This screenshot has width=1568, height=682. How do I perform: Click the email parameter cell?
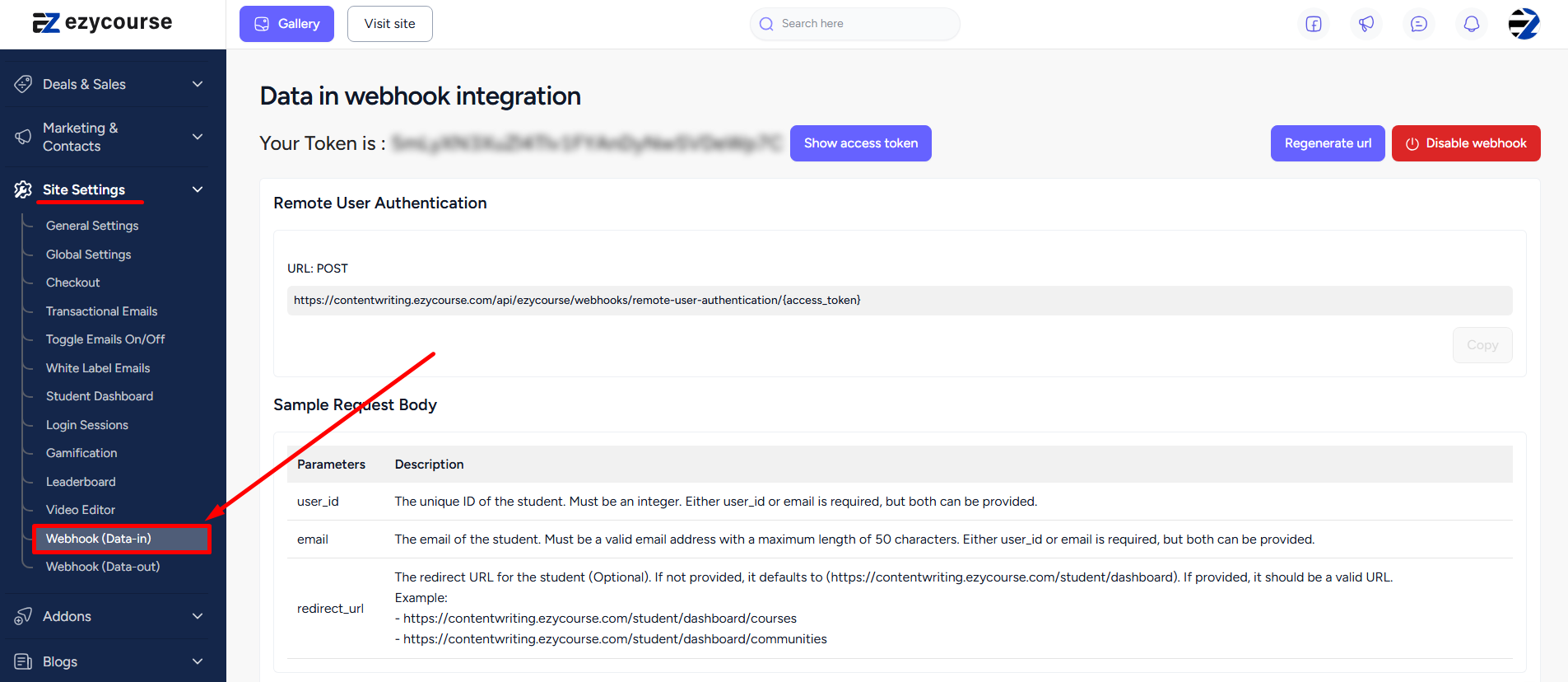pyautogui.click(x=313, y=540)
